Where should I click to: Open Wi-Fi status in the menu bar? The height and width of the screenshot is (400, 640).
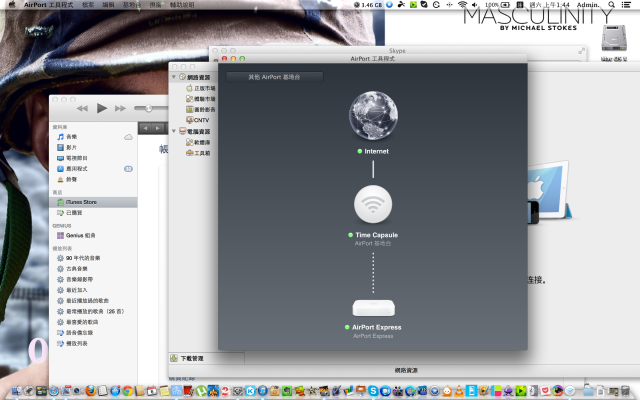(462, 5)
